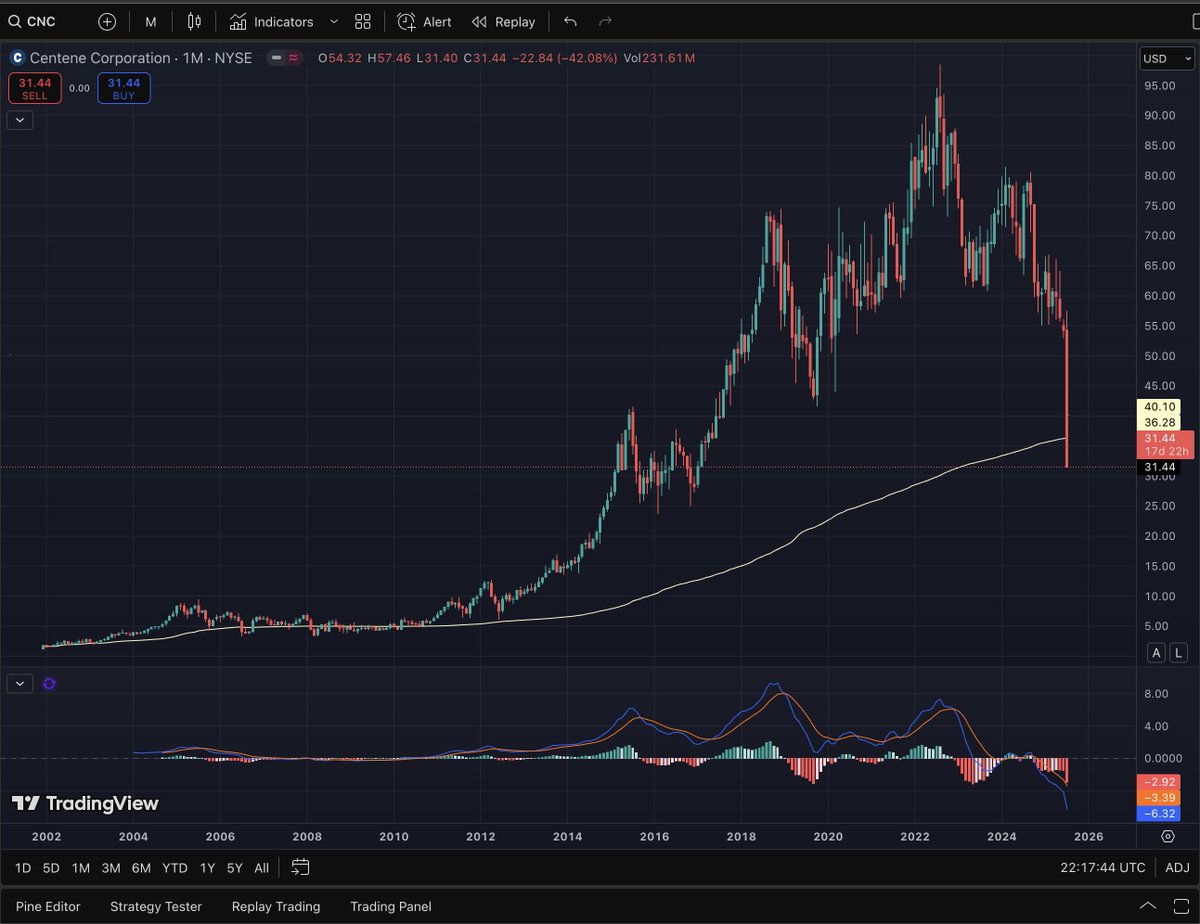
Task: Open candlestick chart style menu
Action: 194,21
